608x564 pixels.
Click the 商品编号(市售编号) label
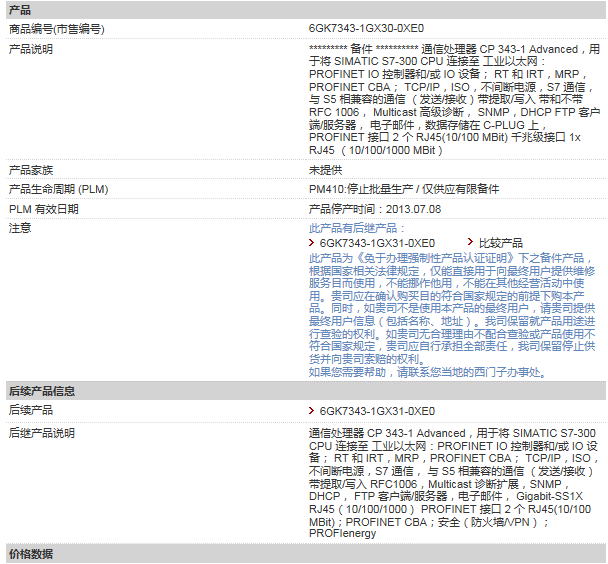tap(57, 29)
